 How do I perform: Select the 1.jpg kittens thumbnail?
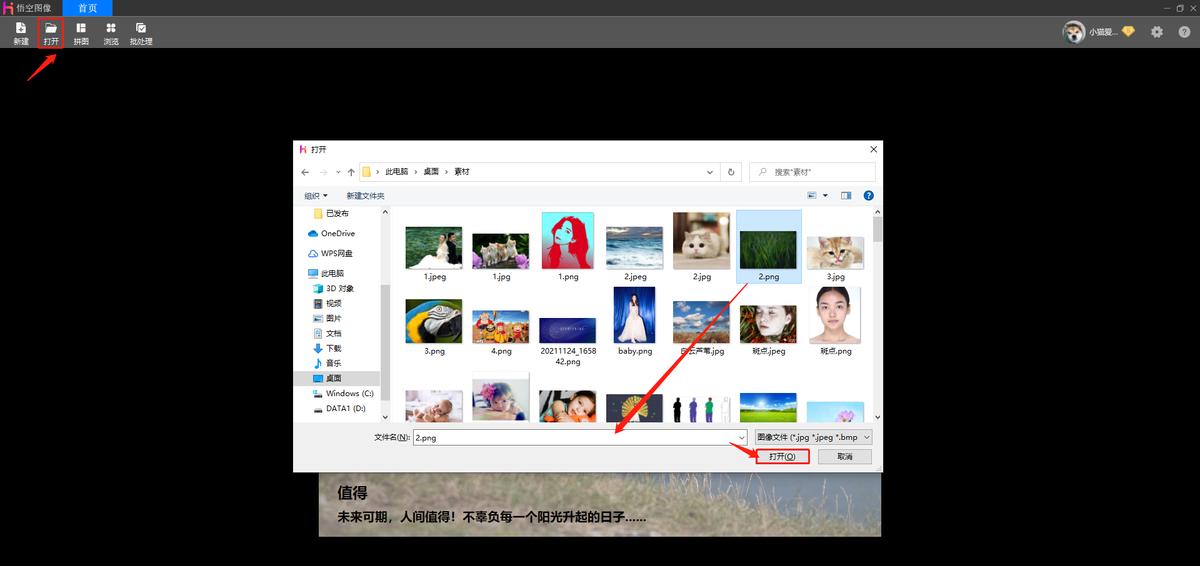click(x=501, y=253)
